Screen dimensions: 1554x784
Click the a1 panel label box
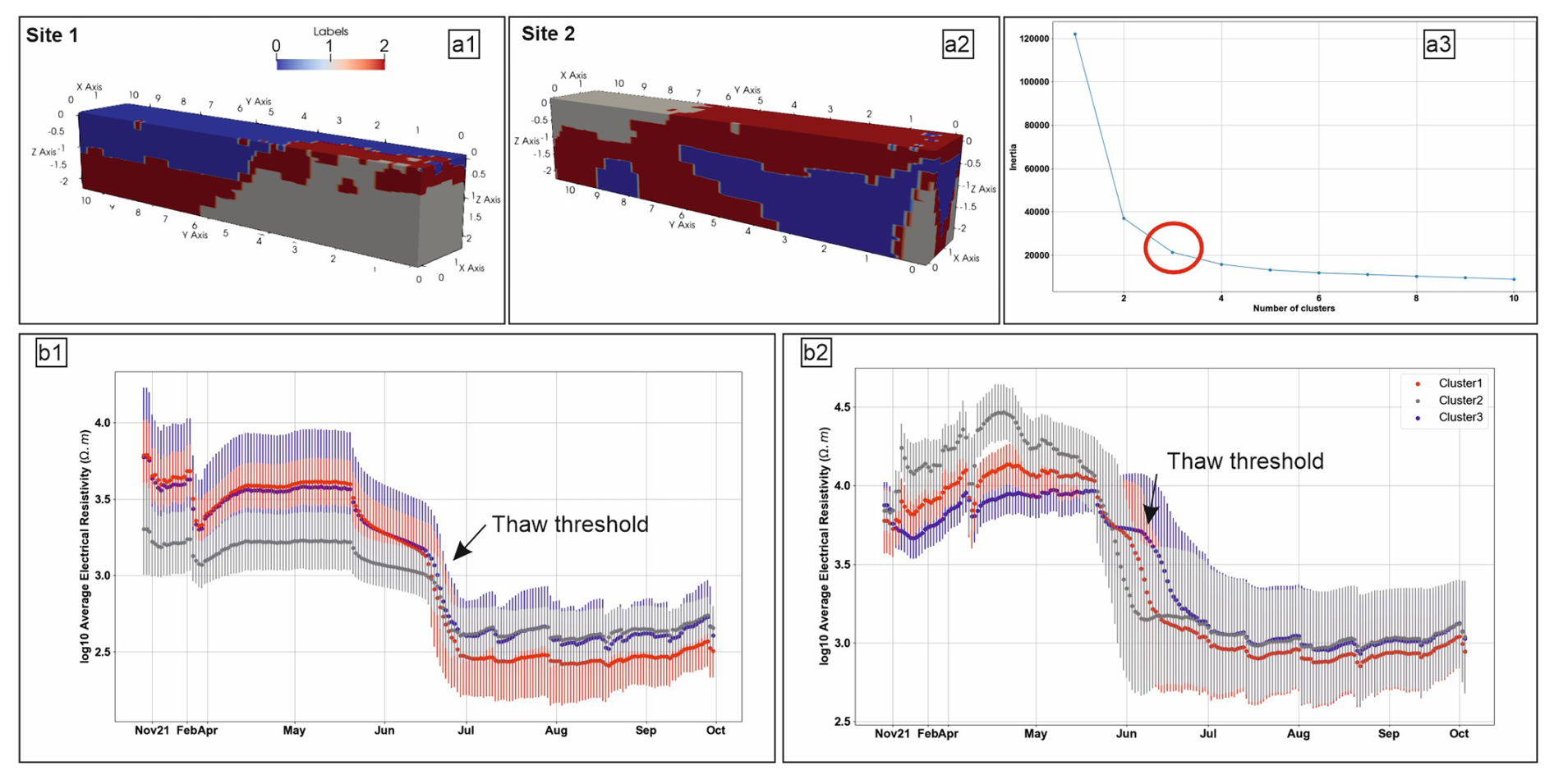click(x=464, y=44)
